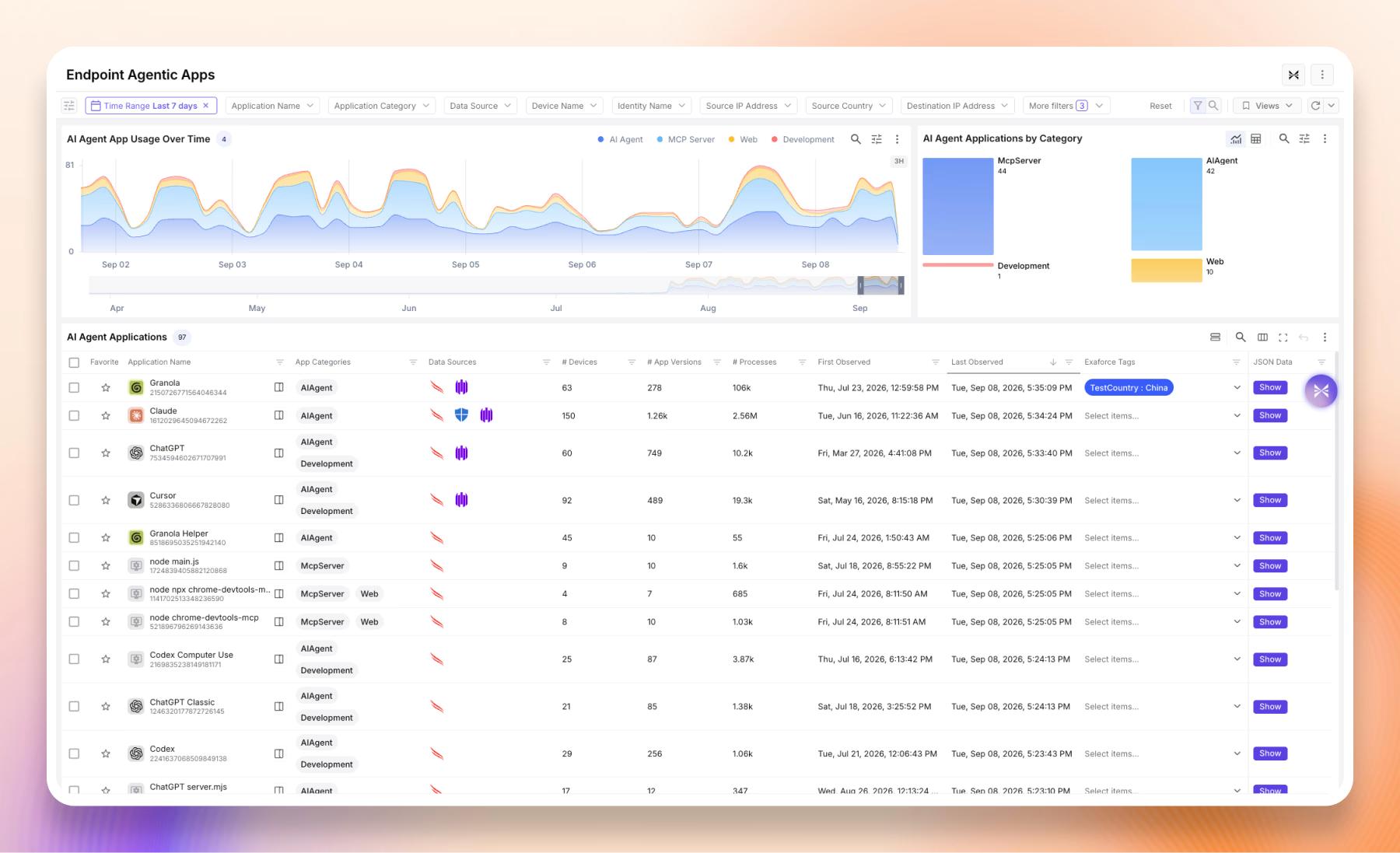Open table column chooser icon
Screen dimensions: 1400x853
tap(1262, 337)
